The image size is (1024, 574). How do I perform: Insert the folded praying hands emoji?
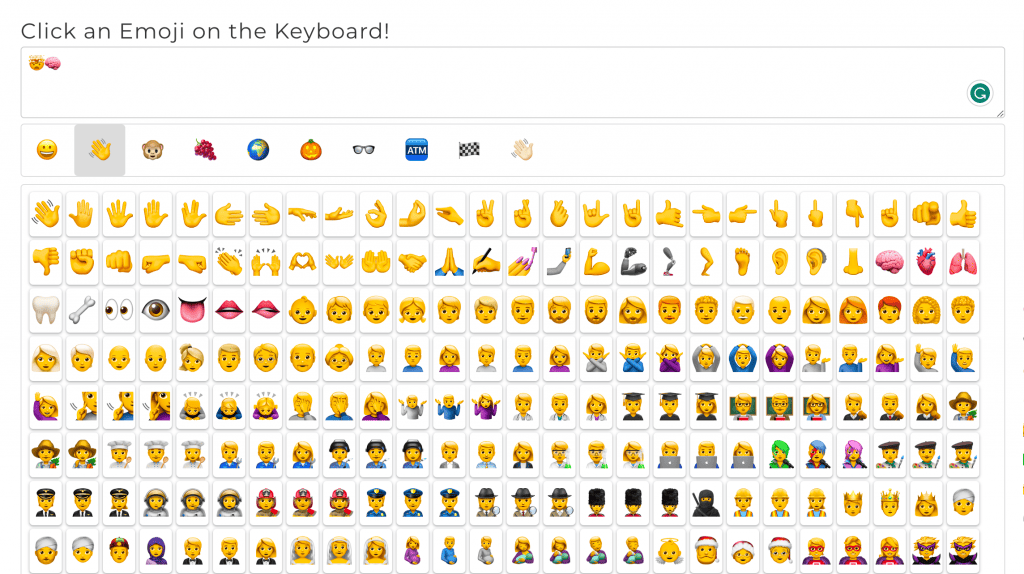(449, 263)
